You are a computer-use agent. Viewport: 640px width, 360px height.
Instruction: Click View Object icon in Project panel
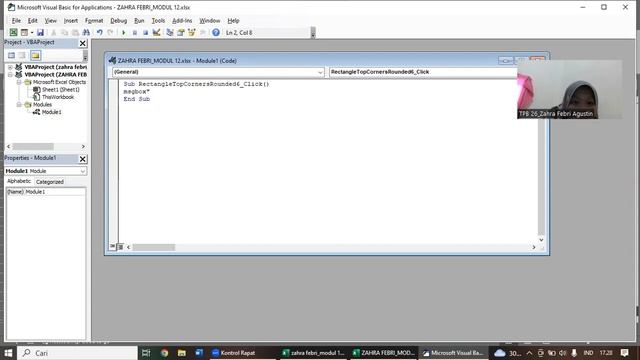click(x=22, y=55)
